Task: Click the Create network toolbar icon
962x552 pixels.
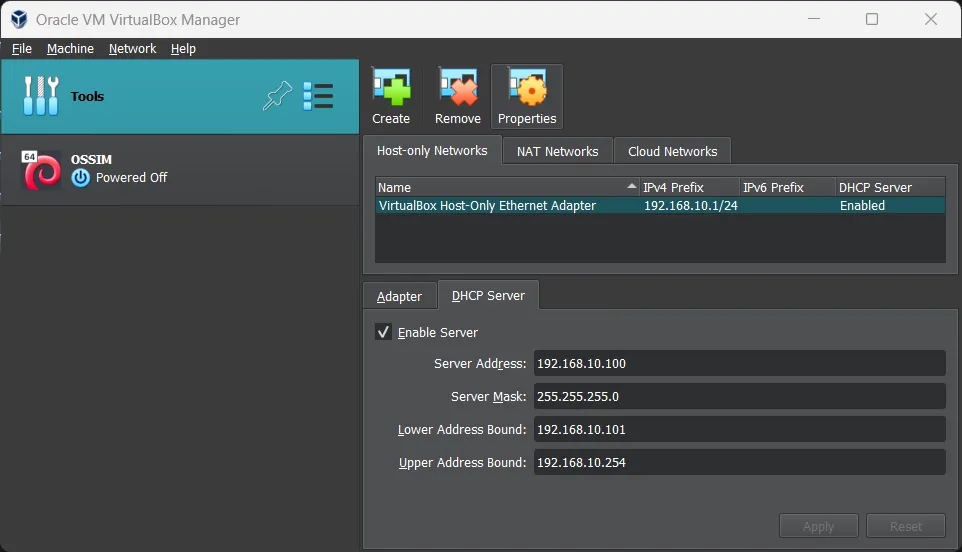Action: 391,88
